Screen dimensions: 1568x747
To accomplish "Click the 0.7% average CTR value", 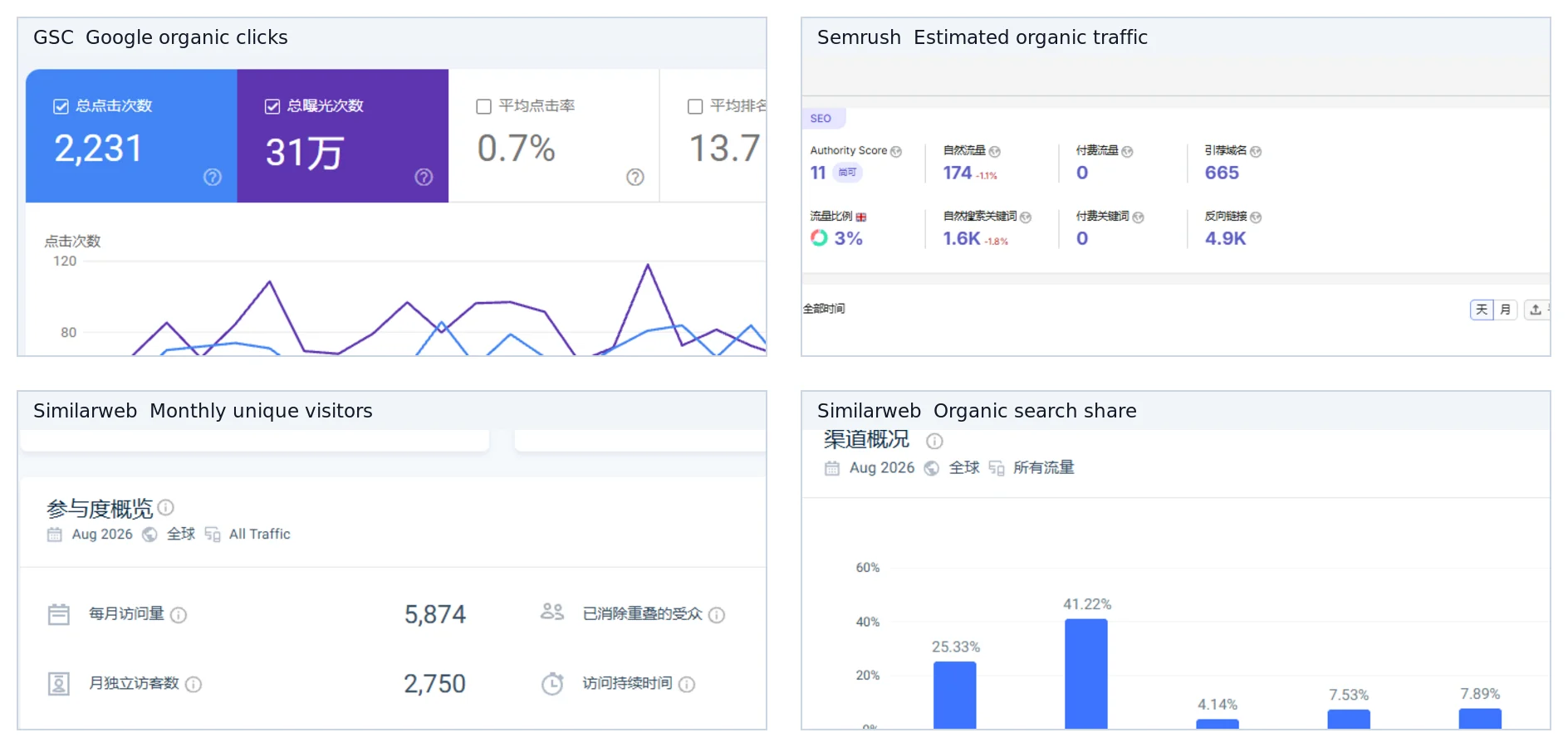I will click(516, 149).
